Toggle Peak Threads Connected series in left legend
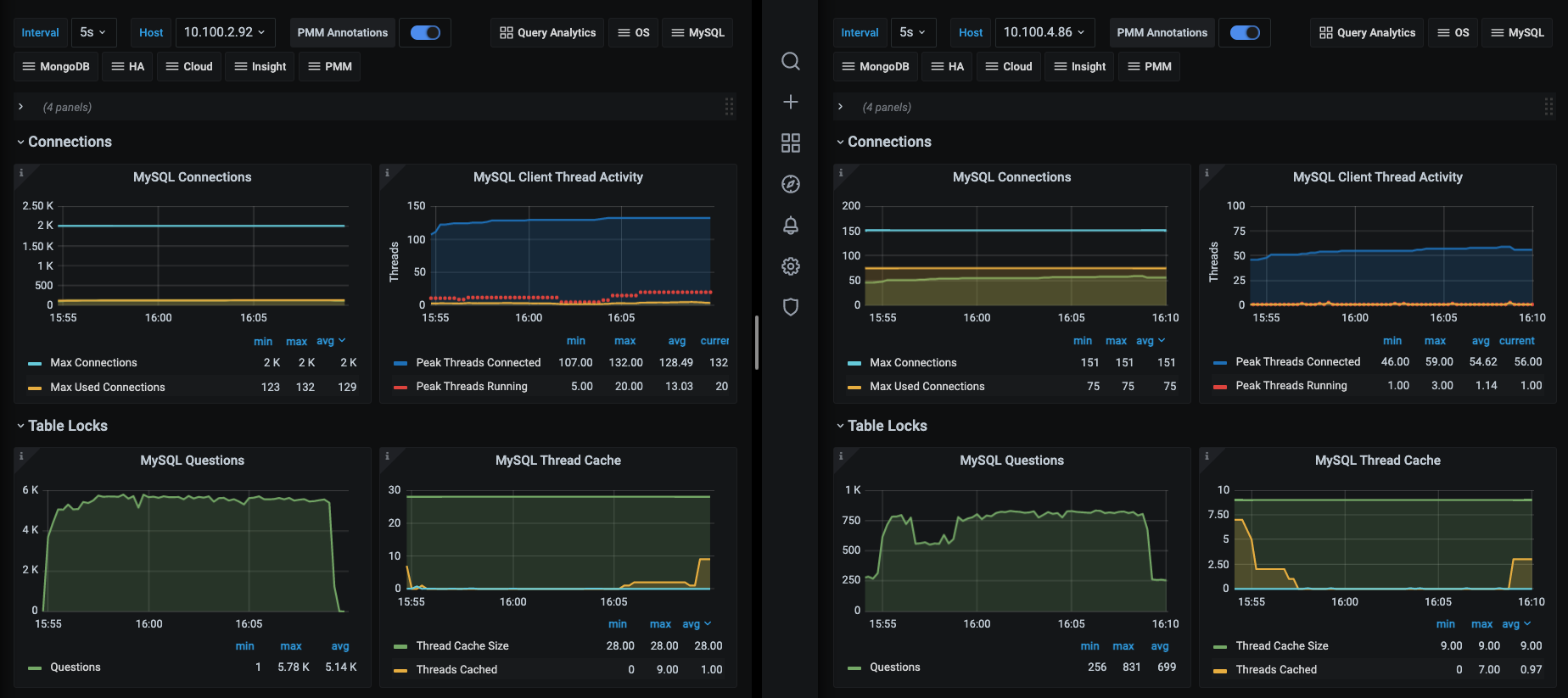Screen dimensions: 1568x698 click(x=479, y=362)
